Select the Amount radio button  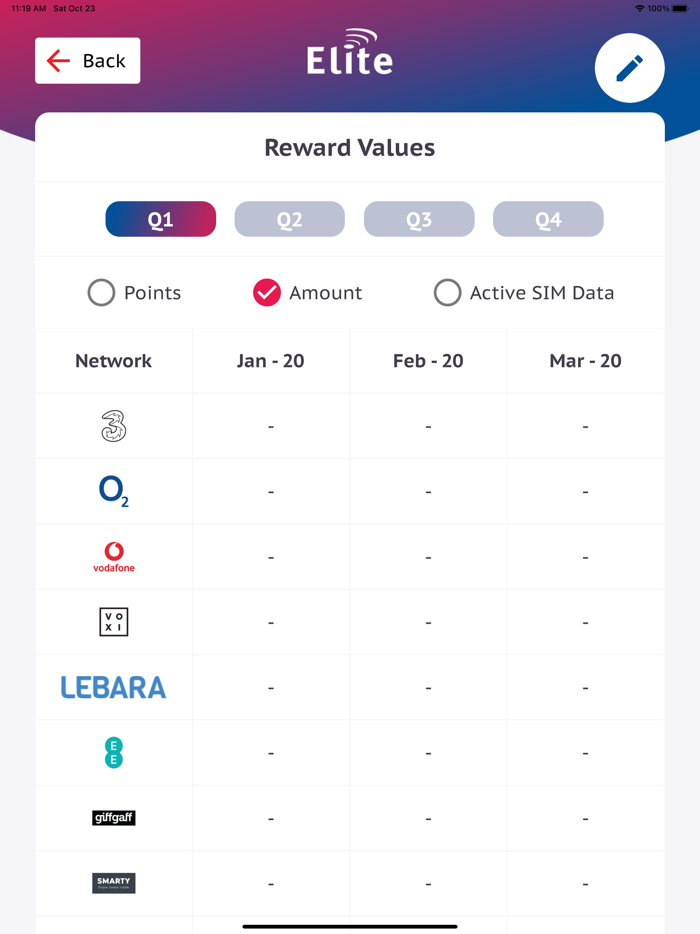[x=266, y=292]
